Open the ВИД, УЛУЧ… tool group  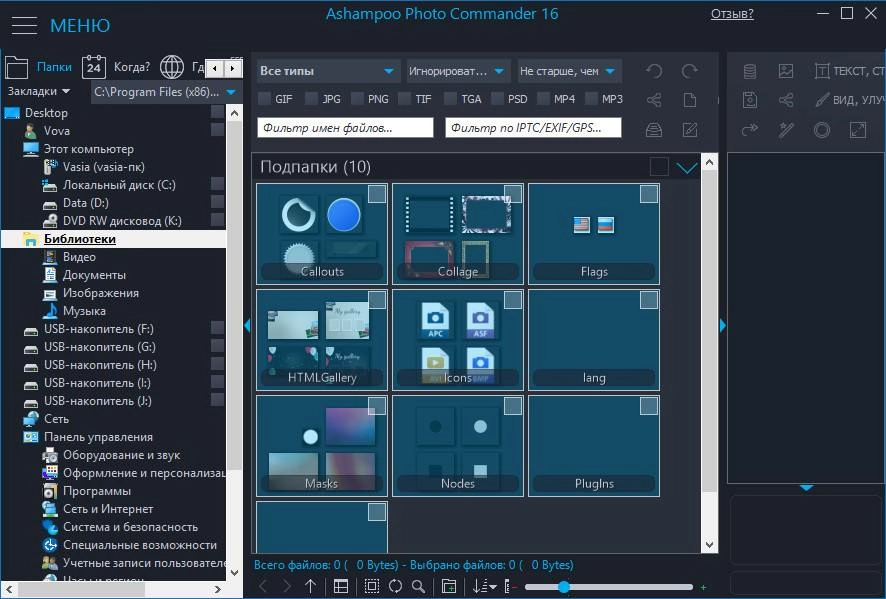(849, 100)
